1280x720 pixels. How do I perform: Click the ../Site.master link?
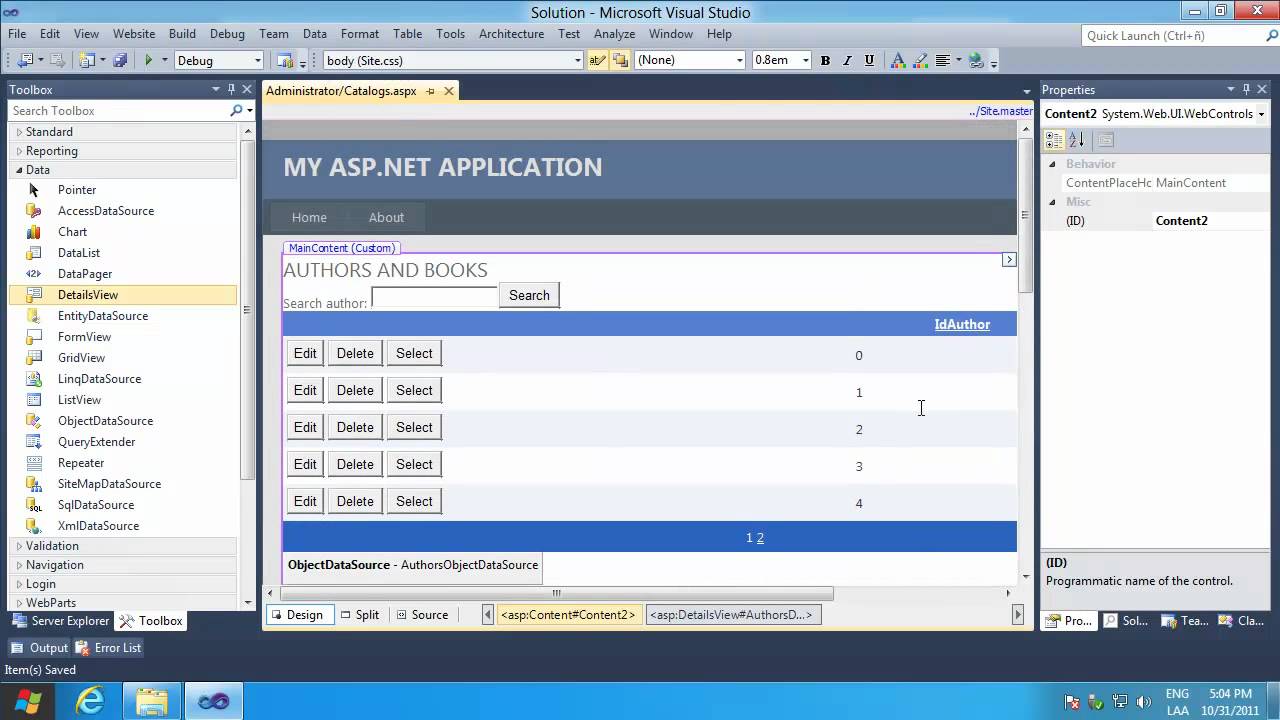point(1001,111)
